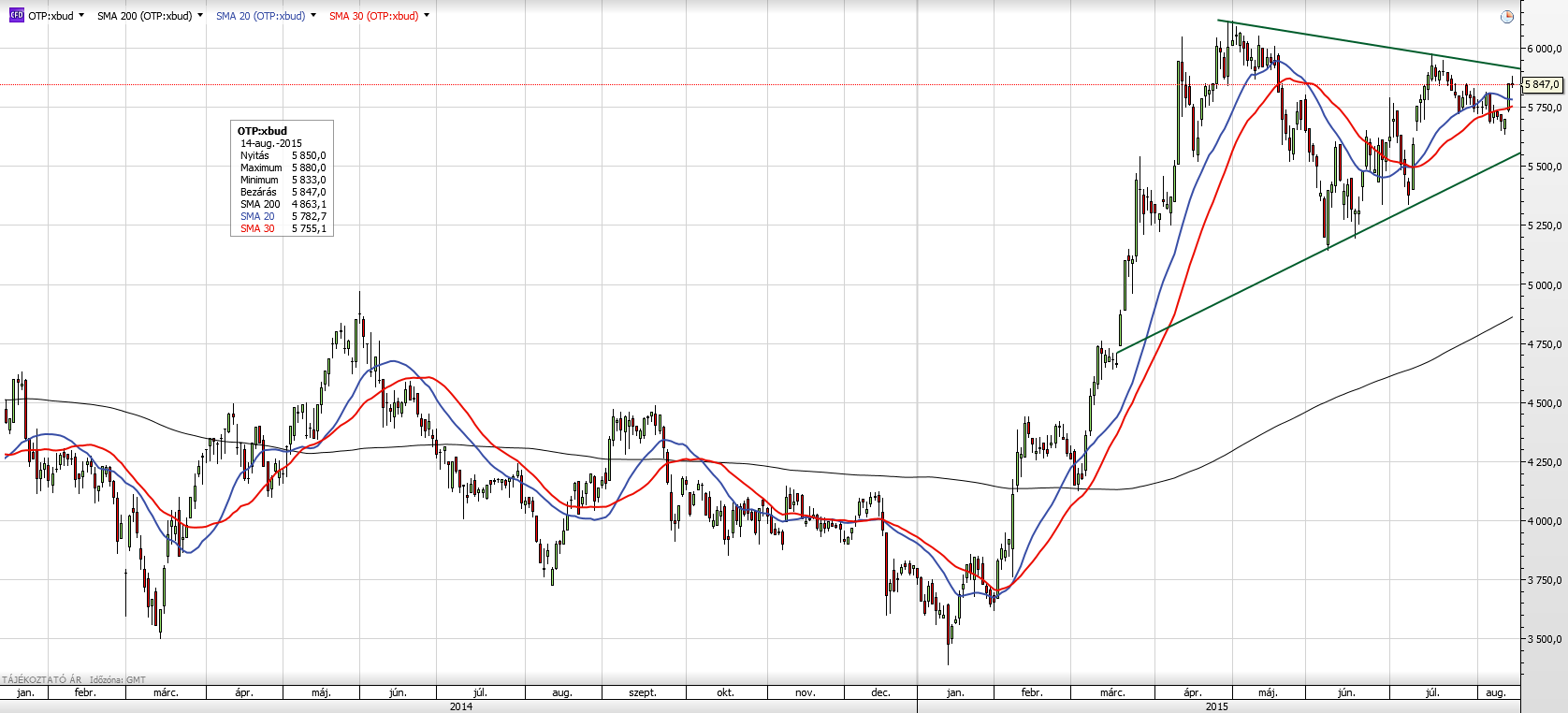Click the 2015 year label on time axis
Viewport: 1568px width, 713px height.
[1217, 706]
